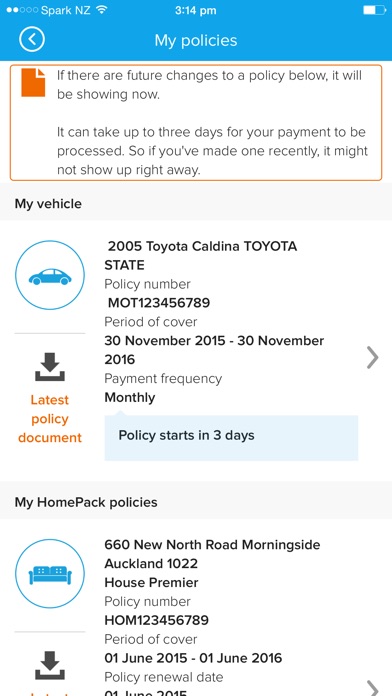Expand vehicle policy details chevron

[372, 358]
